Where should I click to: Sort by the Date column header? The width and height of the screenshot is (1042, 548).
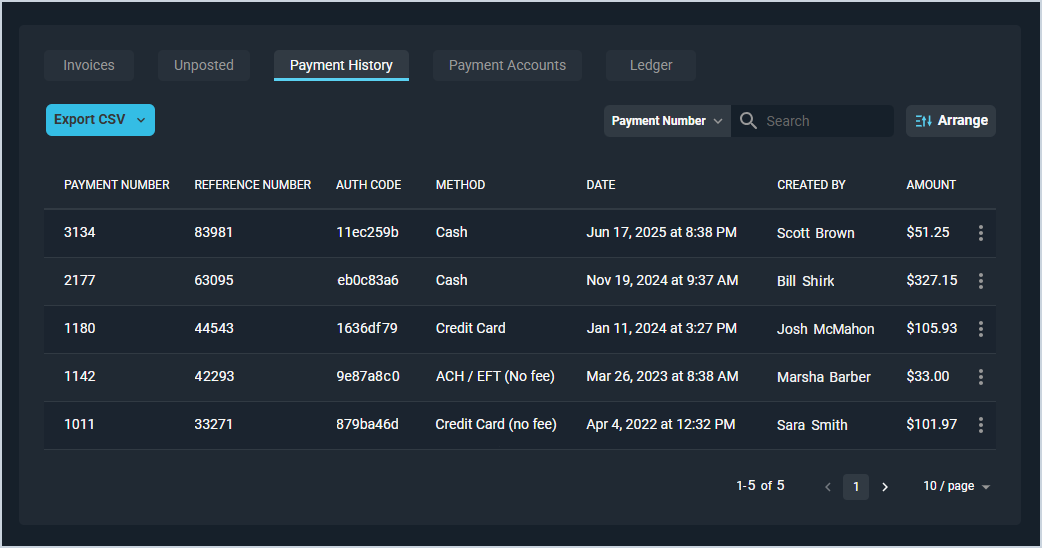click(x=601, y=185)
